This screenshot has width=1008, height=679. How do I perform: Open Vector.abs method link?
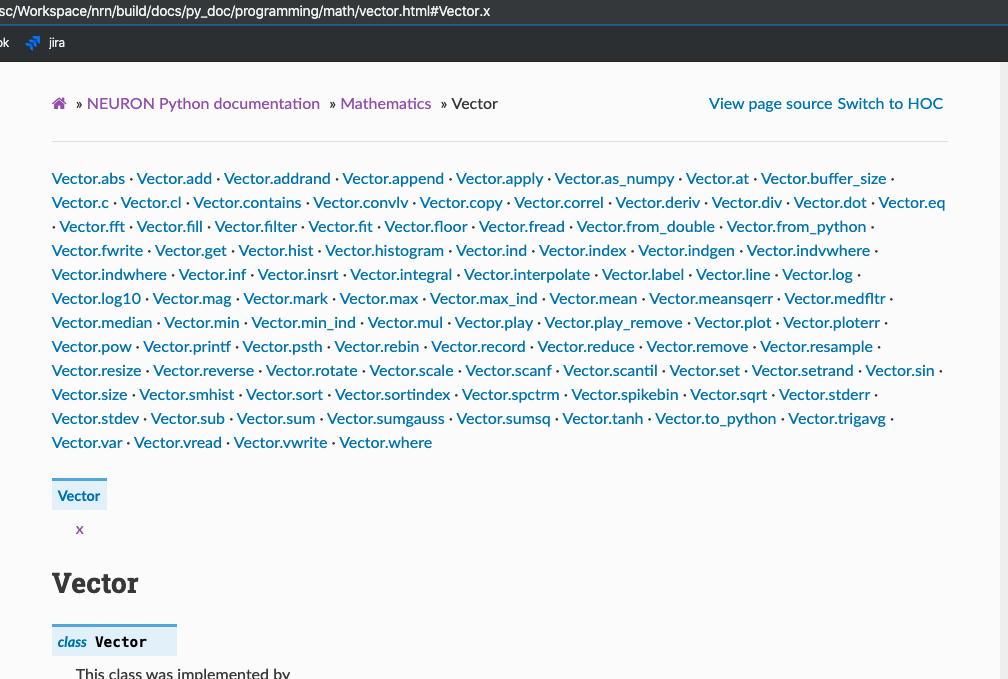(x=89, y=179)
